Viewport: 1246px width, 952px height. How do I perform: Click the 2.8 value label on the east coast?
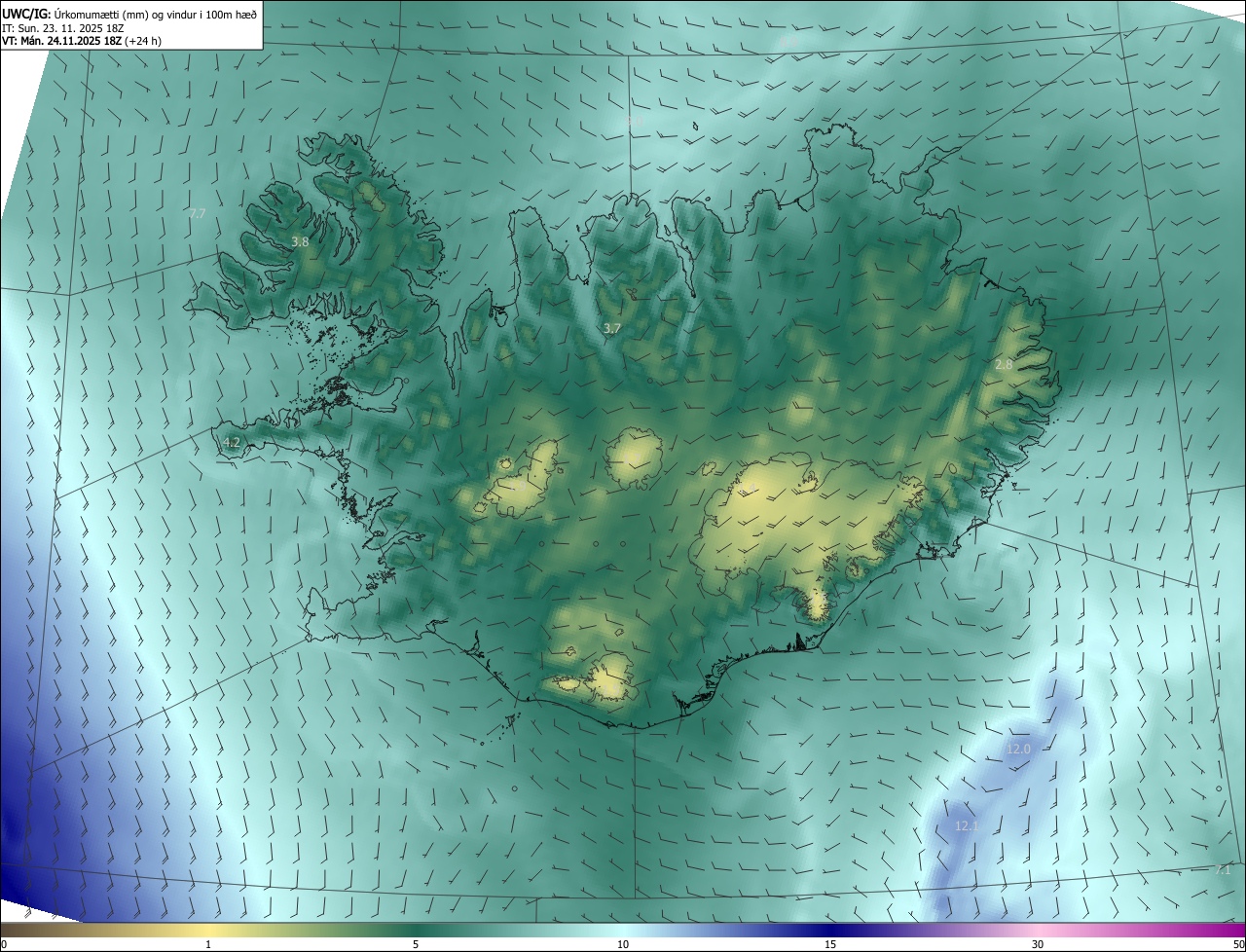(1004, 364)
